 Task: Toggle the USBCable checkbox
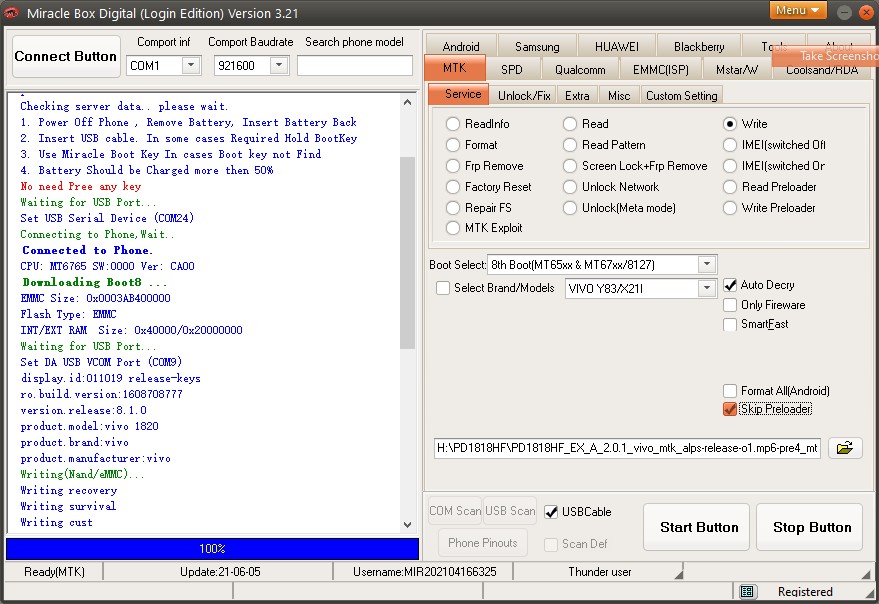(551, 512)
